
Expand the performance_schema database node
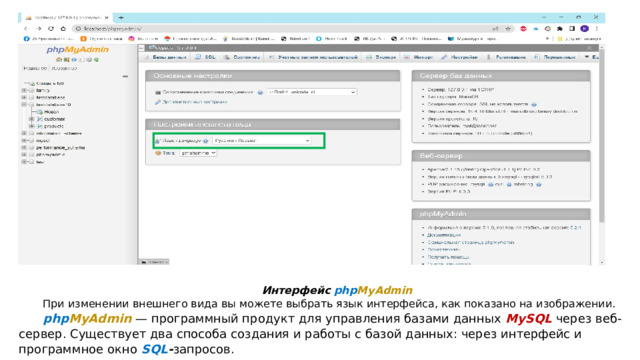[x=24, y=147]
